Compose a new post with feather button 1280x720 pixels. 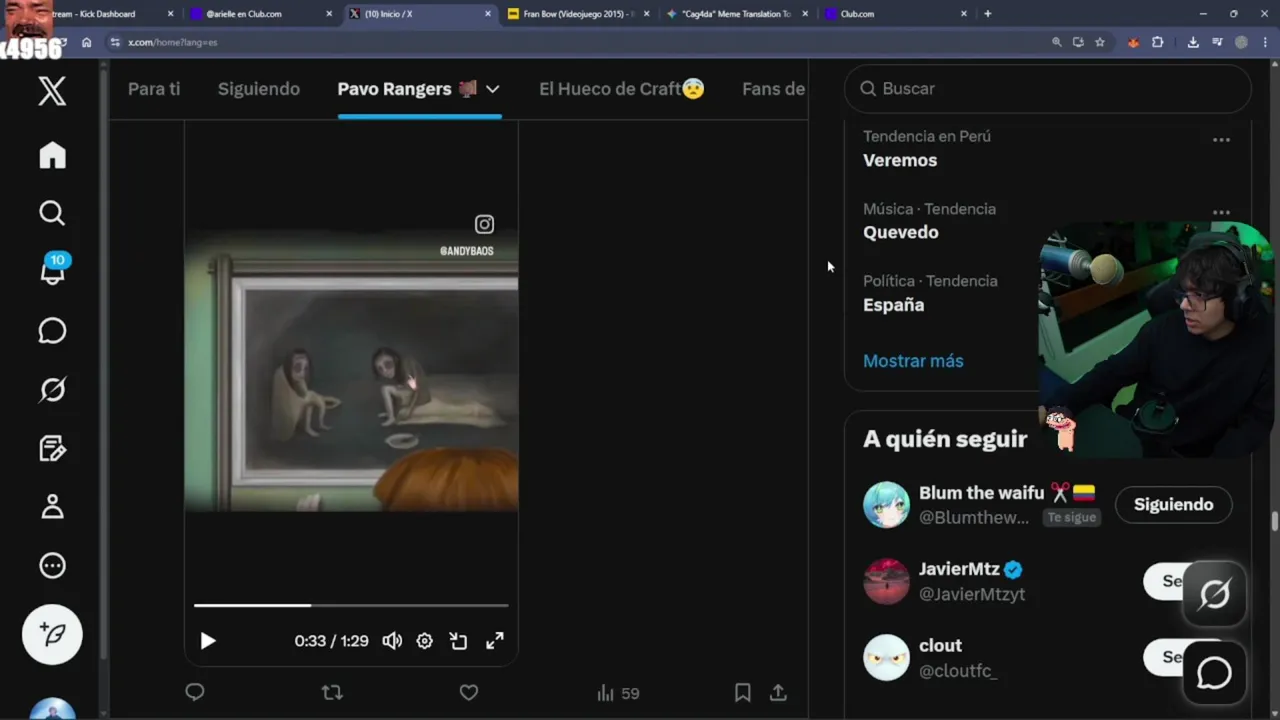pyautogui.click(x=52, y=634)
